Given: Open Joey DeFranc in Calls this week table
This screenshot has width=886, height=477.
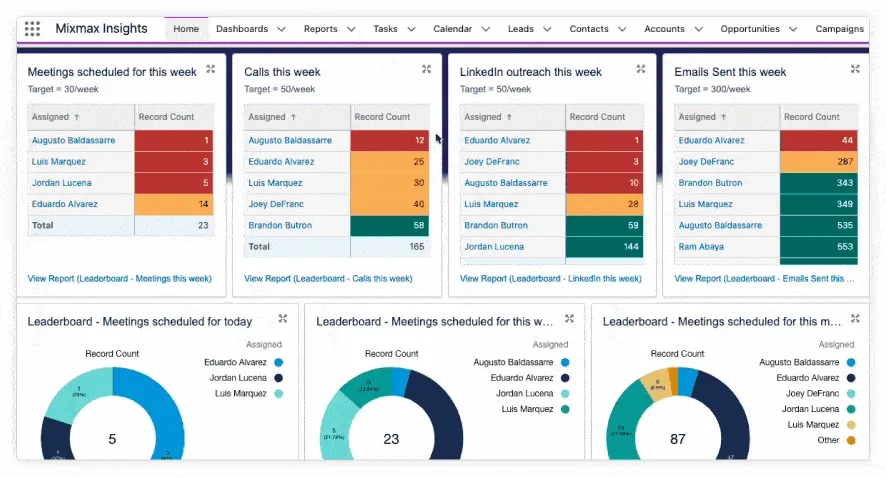Looking at the screenshot, I should click(276, 204).
